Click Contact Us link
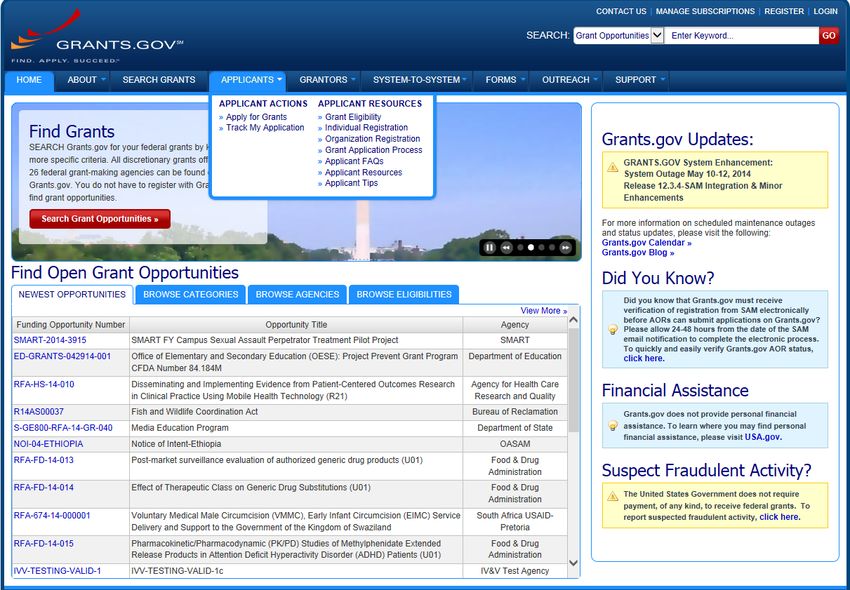Viewport: 850px width, 590px height. click(x=621, y=11)
